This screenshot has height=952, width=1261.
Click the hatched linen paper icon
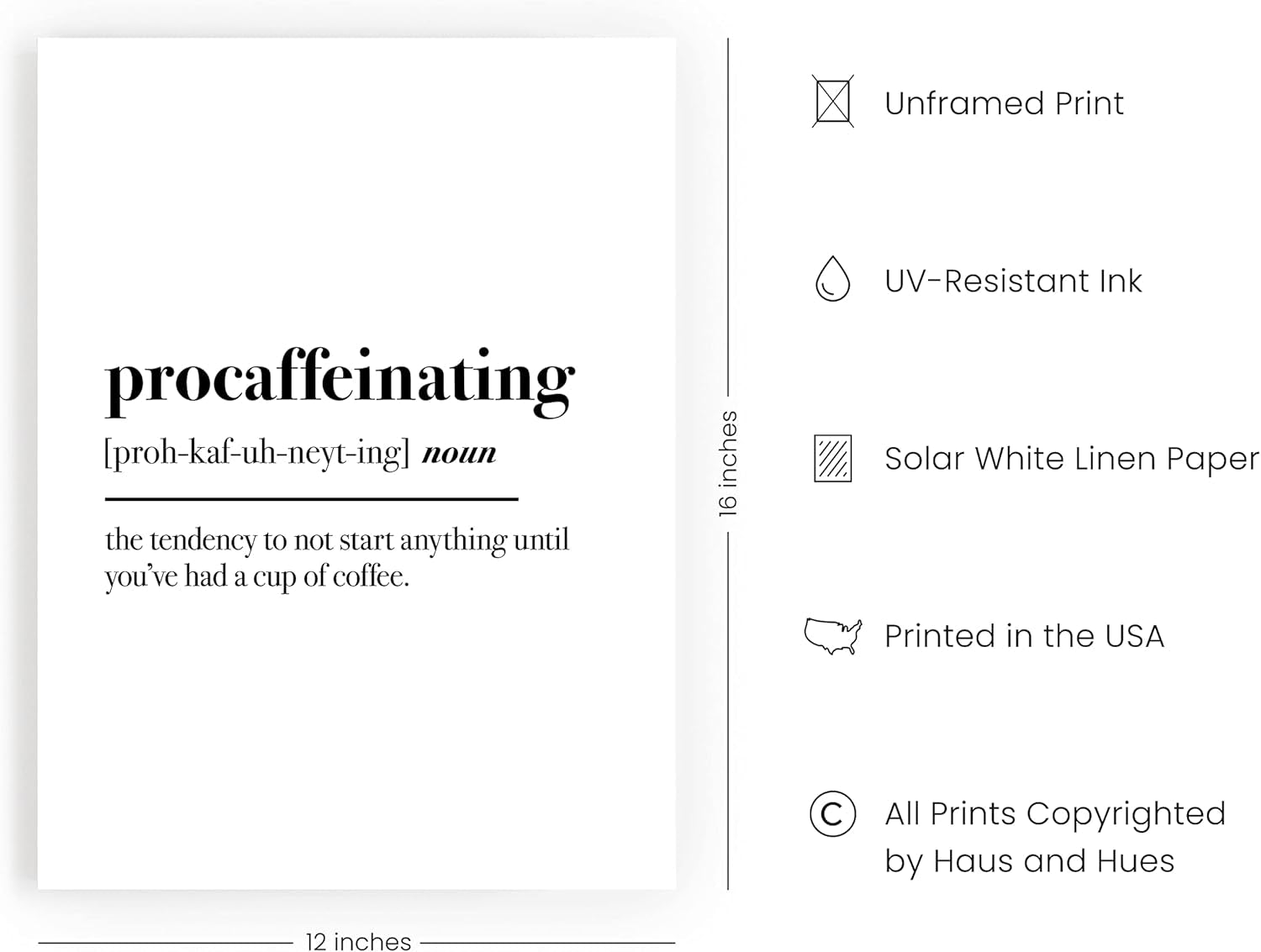832,458
